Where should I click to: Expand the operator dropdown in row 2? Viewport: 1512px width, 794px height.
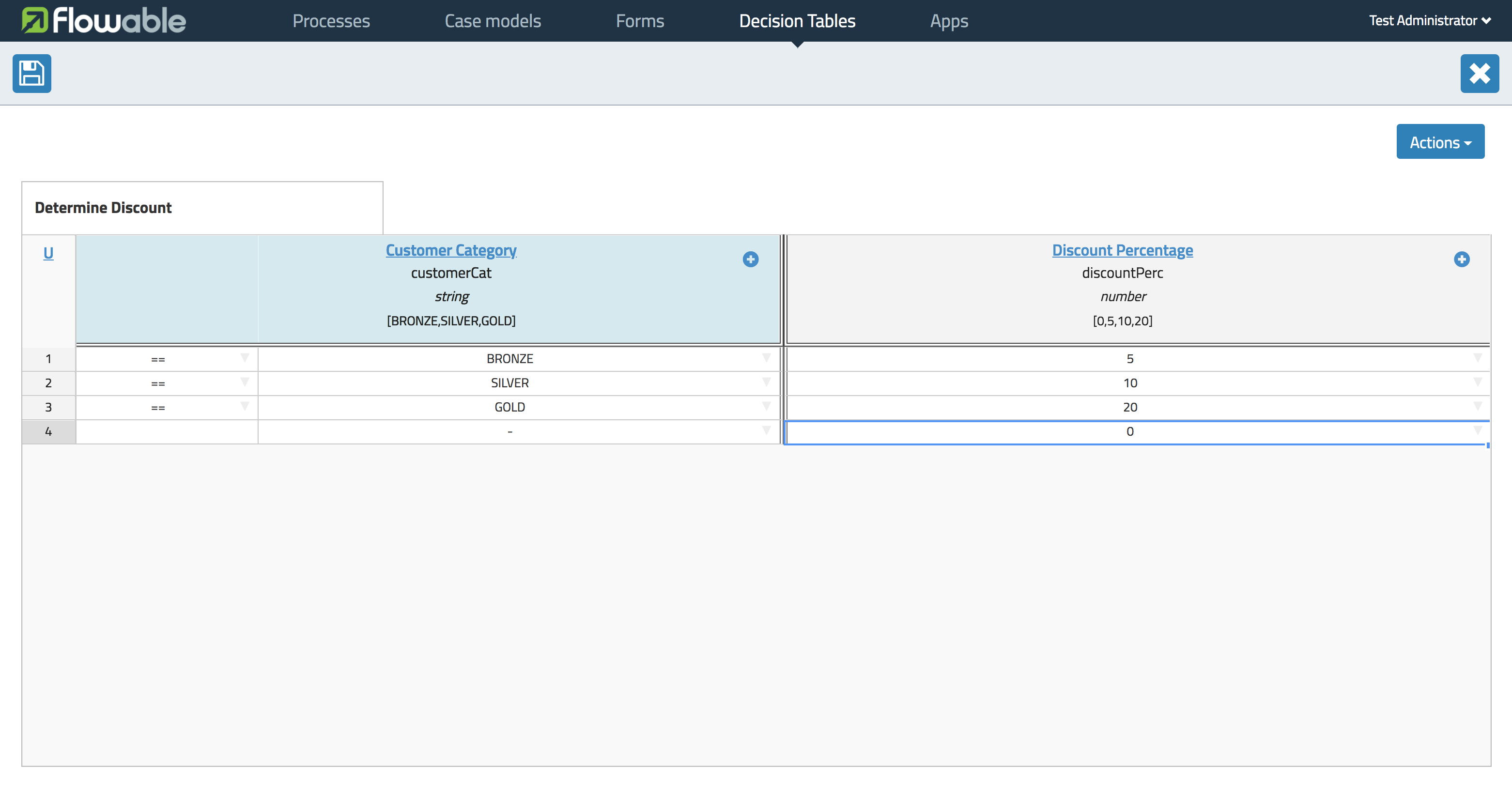pyautogui.click(x=244, y=381)
